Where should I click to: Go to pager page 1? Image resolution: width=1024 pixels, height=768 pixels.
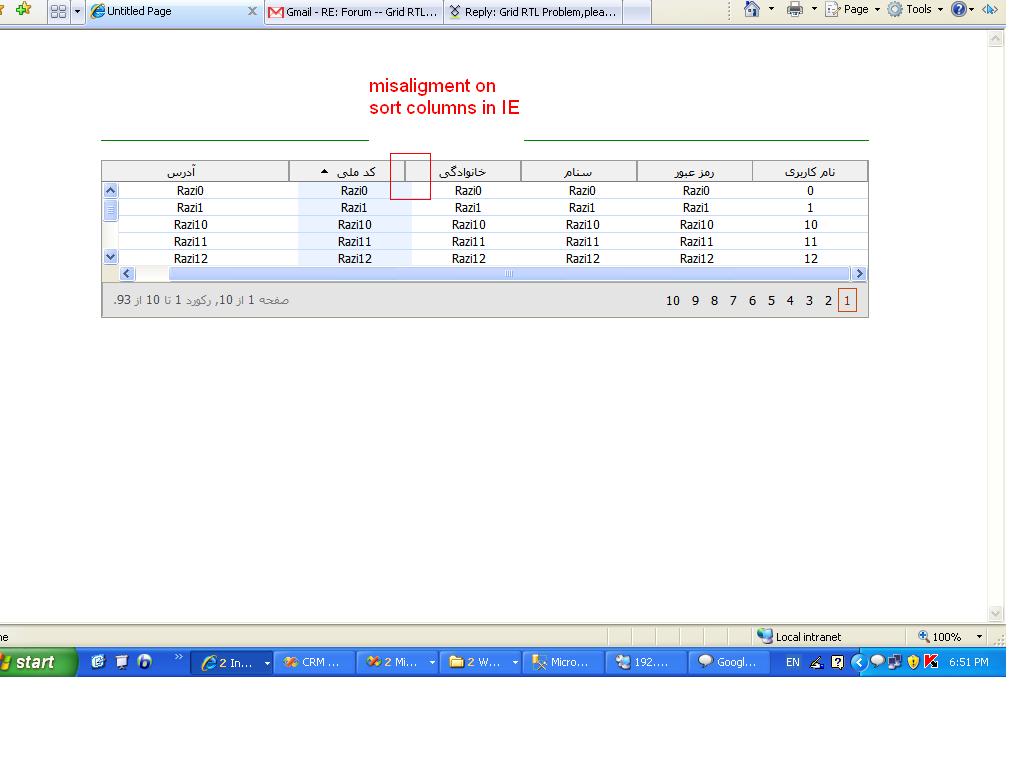click(x=847, y=300)
